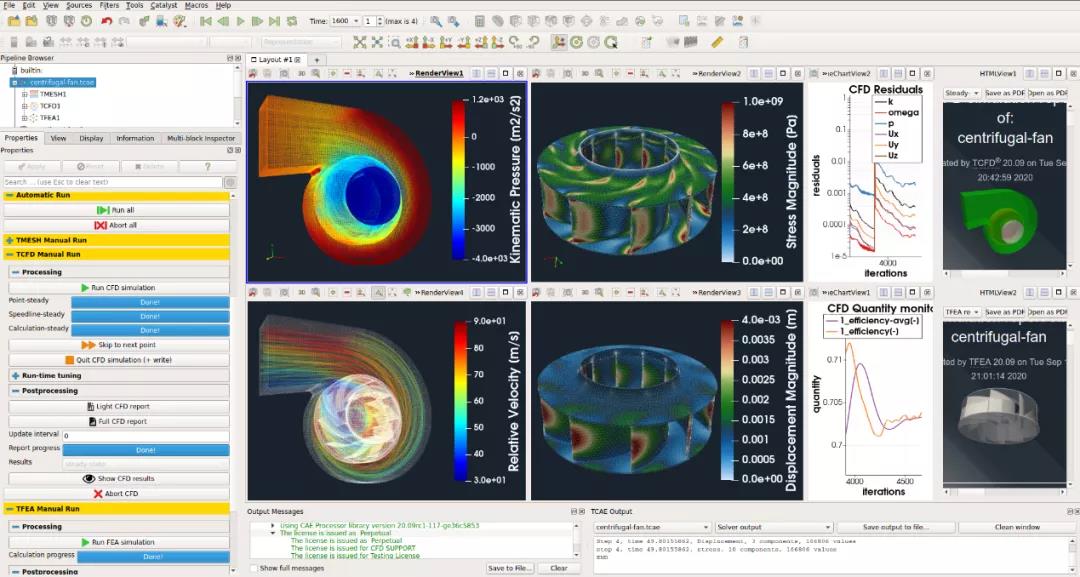Split RenderView1 vertically

(x=491, y=73)
